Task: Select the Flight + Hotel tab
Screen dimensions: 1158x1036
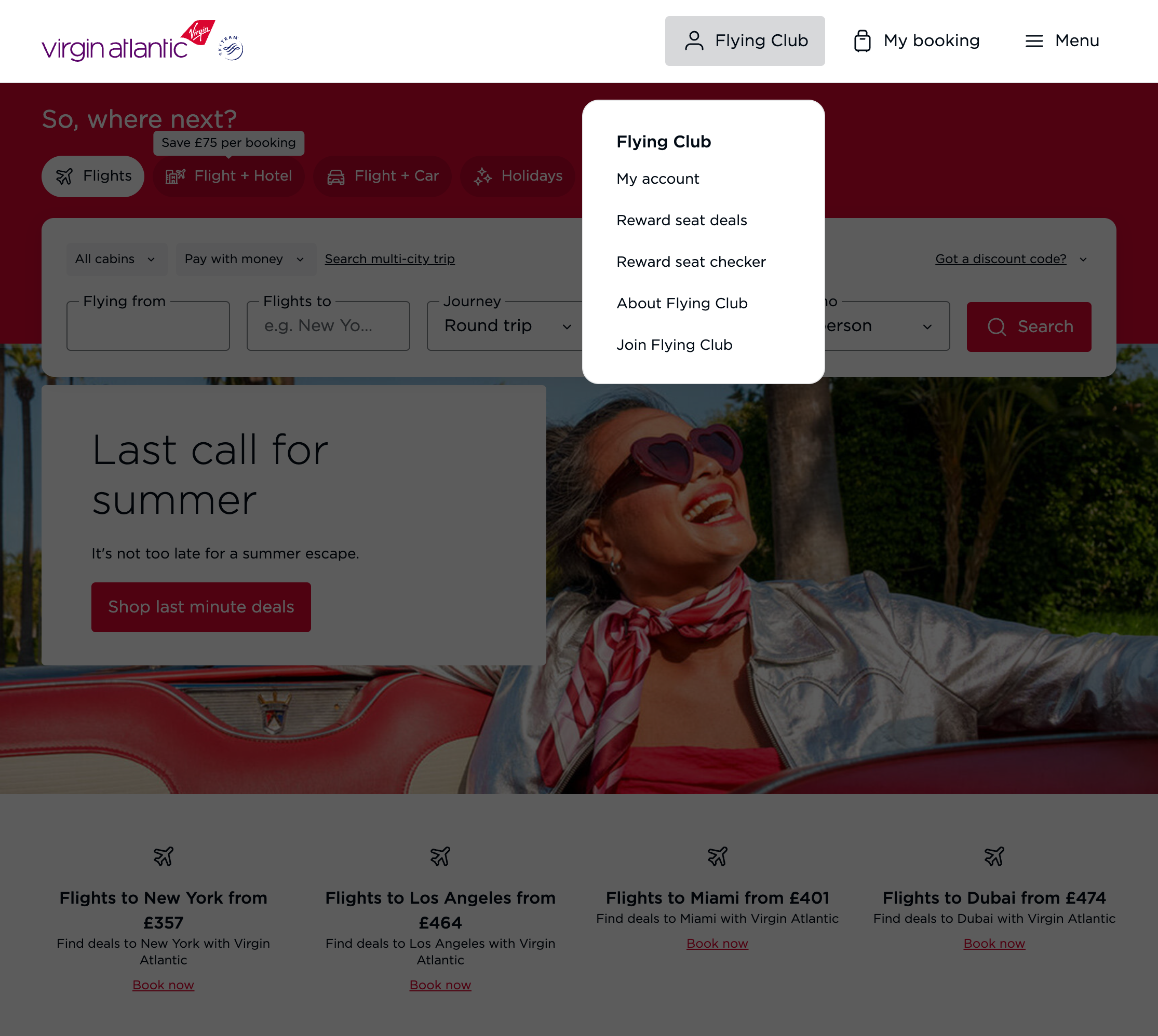Action: point(228,176)
